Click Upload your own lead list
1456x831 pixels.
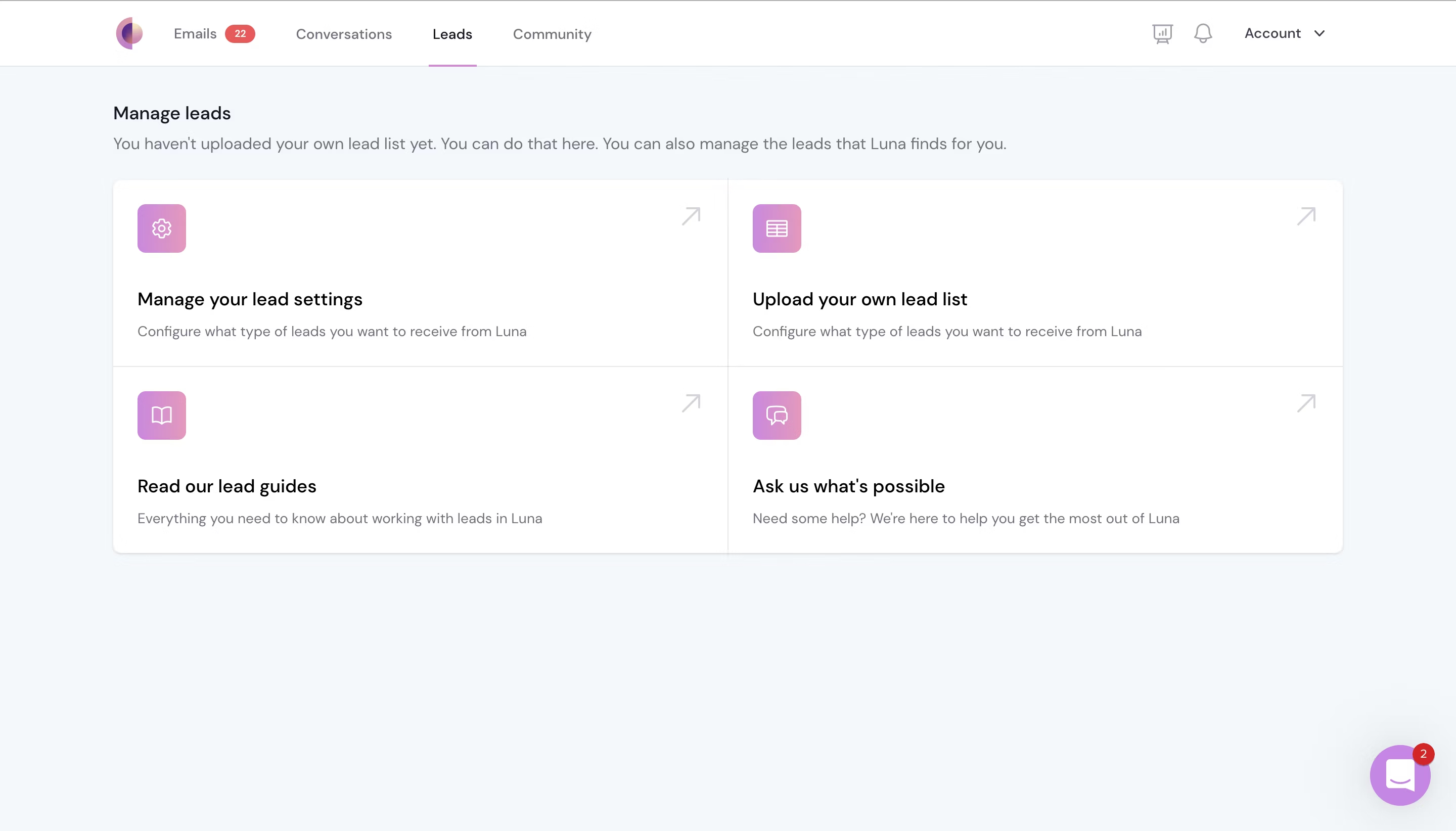[x=859, y=299]
